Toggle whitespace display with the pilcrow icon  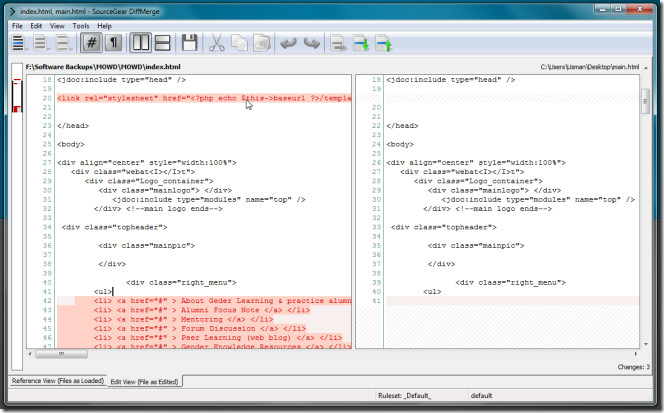113,43
